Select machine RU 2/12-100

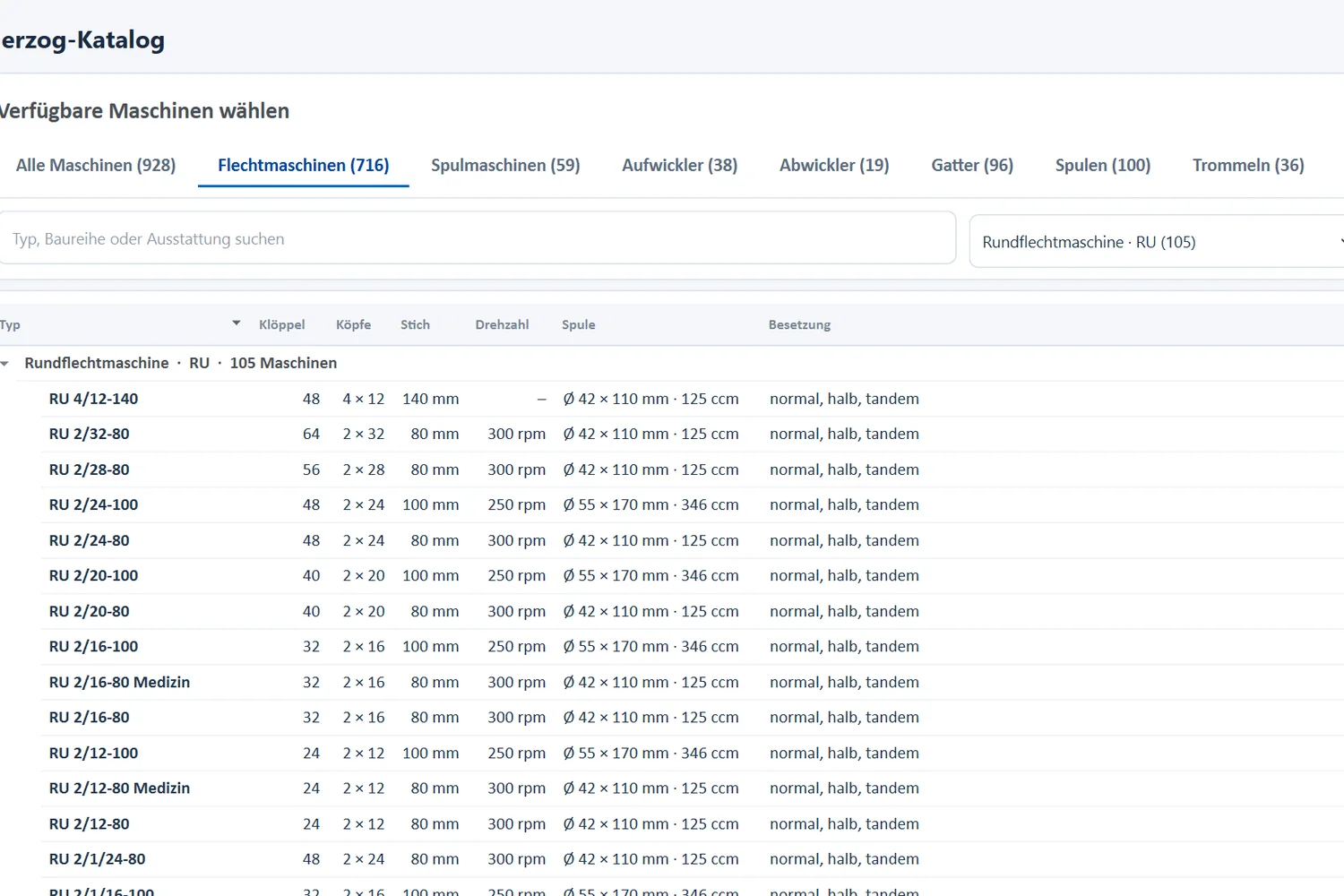click(x=692, y=753)
